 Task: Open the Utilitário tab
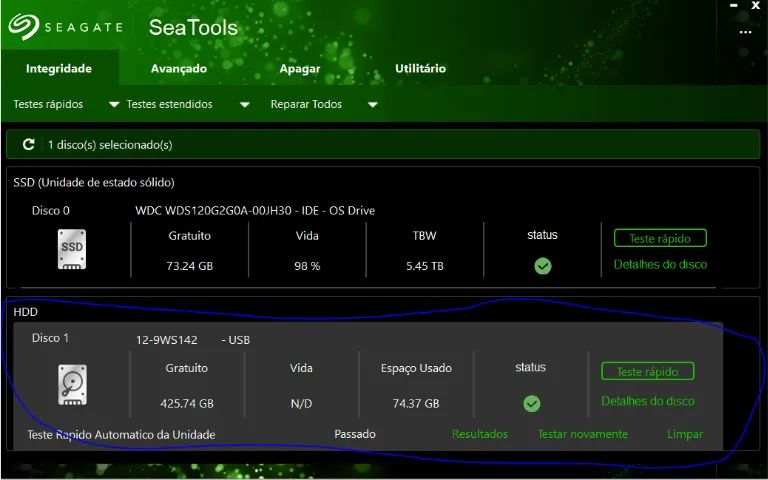420,68
